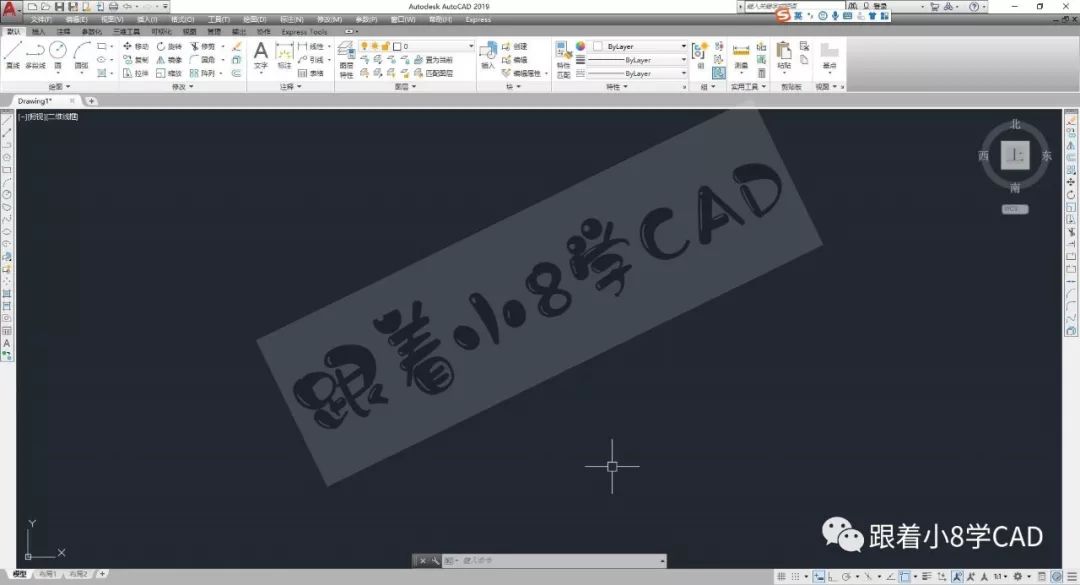Click the Save icon in quick access toolbar
This screenshot has height=585, width=1080.
[x=60, y=7]
